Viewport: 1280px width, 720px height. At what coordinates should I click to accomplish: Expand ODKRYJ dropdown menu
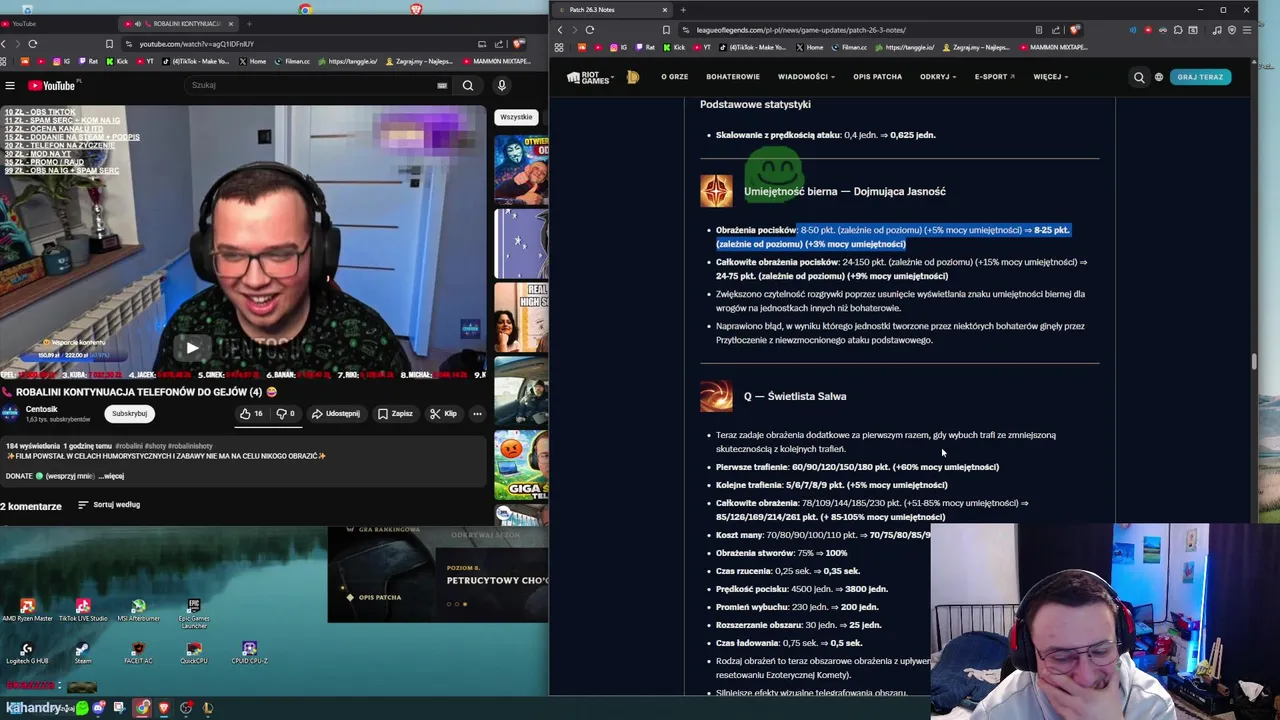pos(938,77)
